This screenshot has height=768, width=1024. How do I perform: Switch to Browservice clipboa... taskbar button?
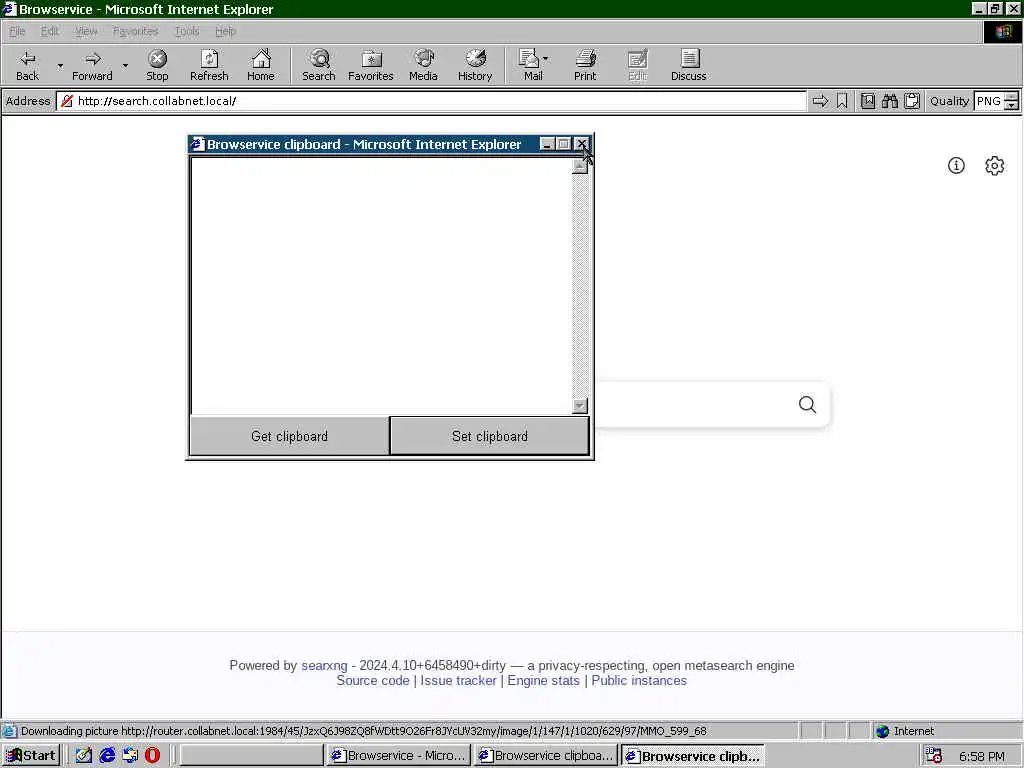click(546, 756)
